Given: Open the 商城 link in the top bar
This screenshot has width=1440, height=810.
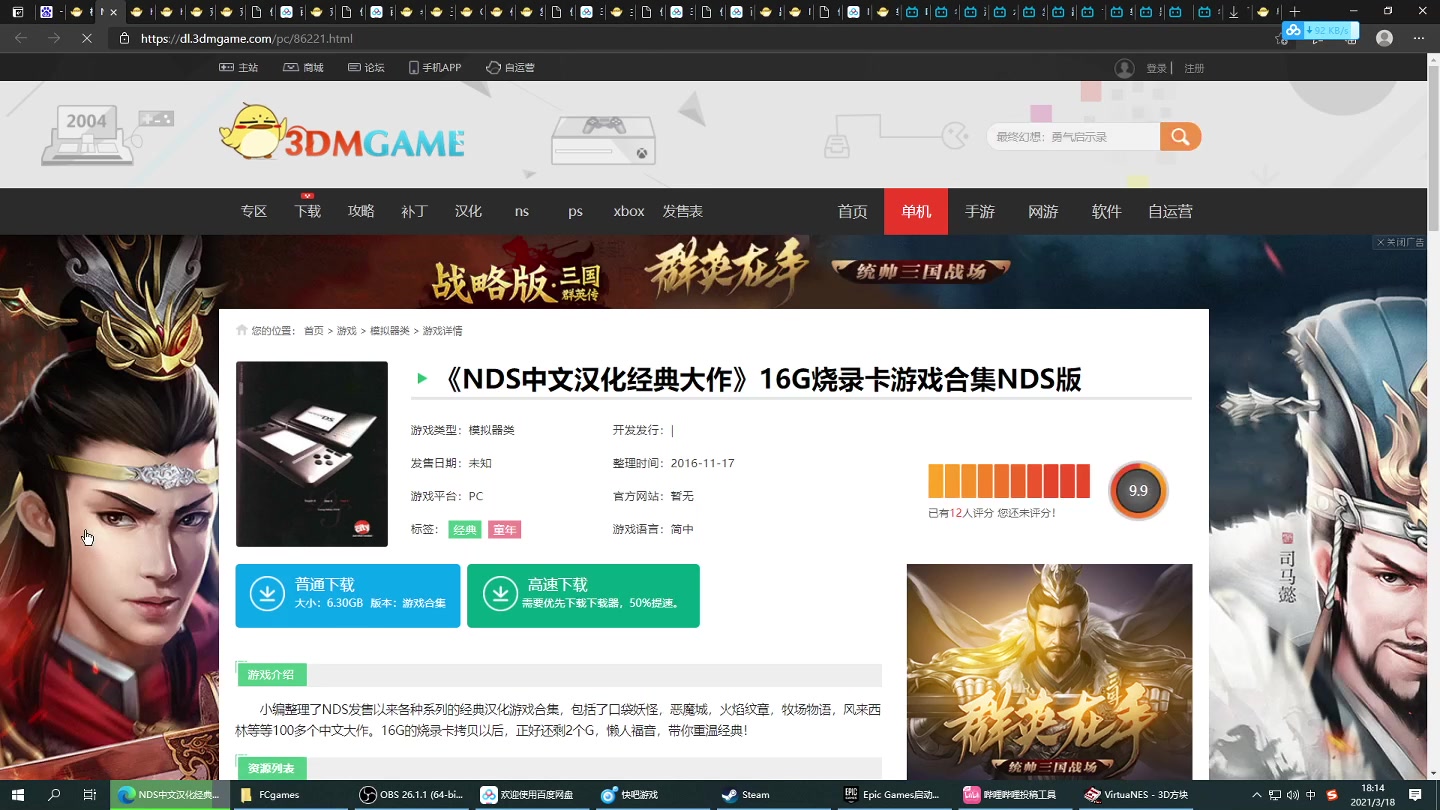Looking at the screenshot, I should (304, 67).
